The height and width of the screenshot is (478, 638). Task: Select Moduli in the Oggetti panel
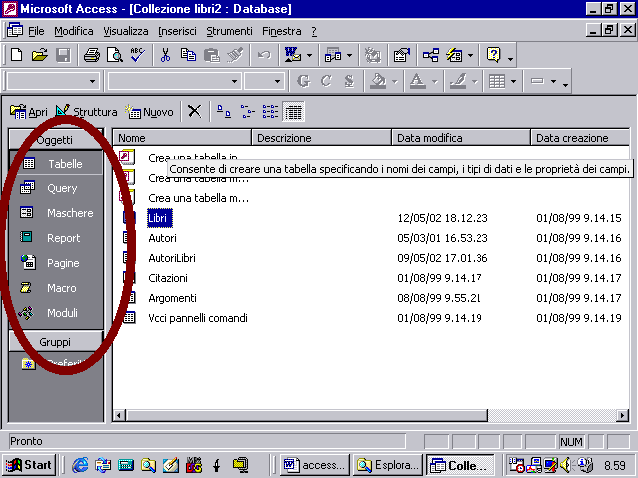click(56, 313)
